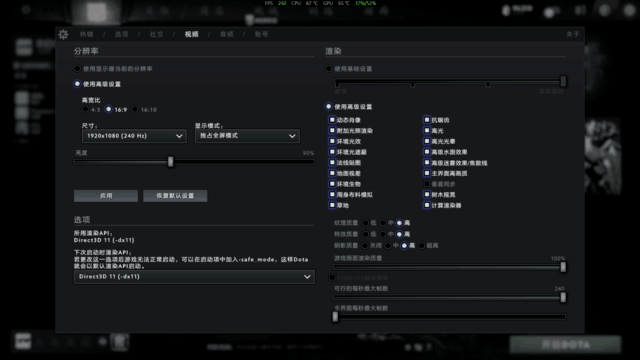The width and height of the screenshot is (640, 360).
Task: Set 阴影质量 to 中
Action: pyautogui.click(x=388, y=245)
